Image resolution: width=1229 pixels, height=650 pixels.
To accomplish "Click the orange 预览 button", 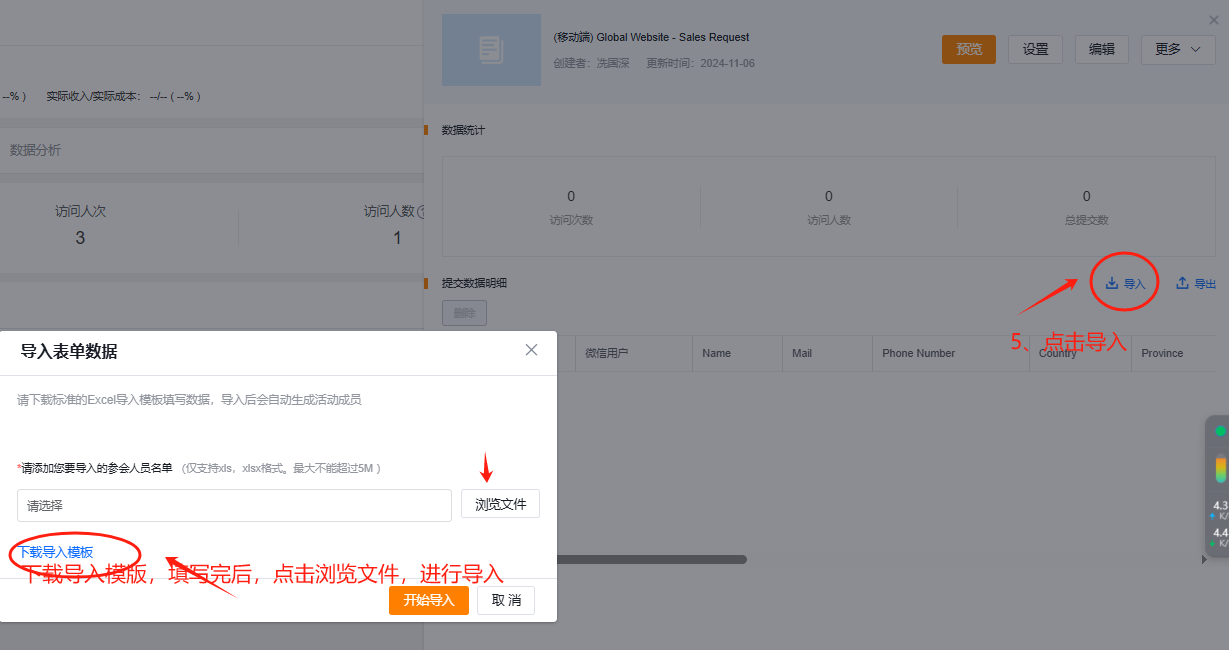I will [969, 49].
